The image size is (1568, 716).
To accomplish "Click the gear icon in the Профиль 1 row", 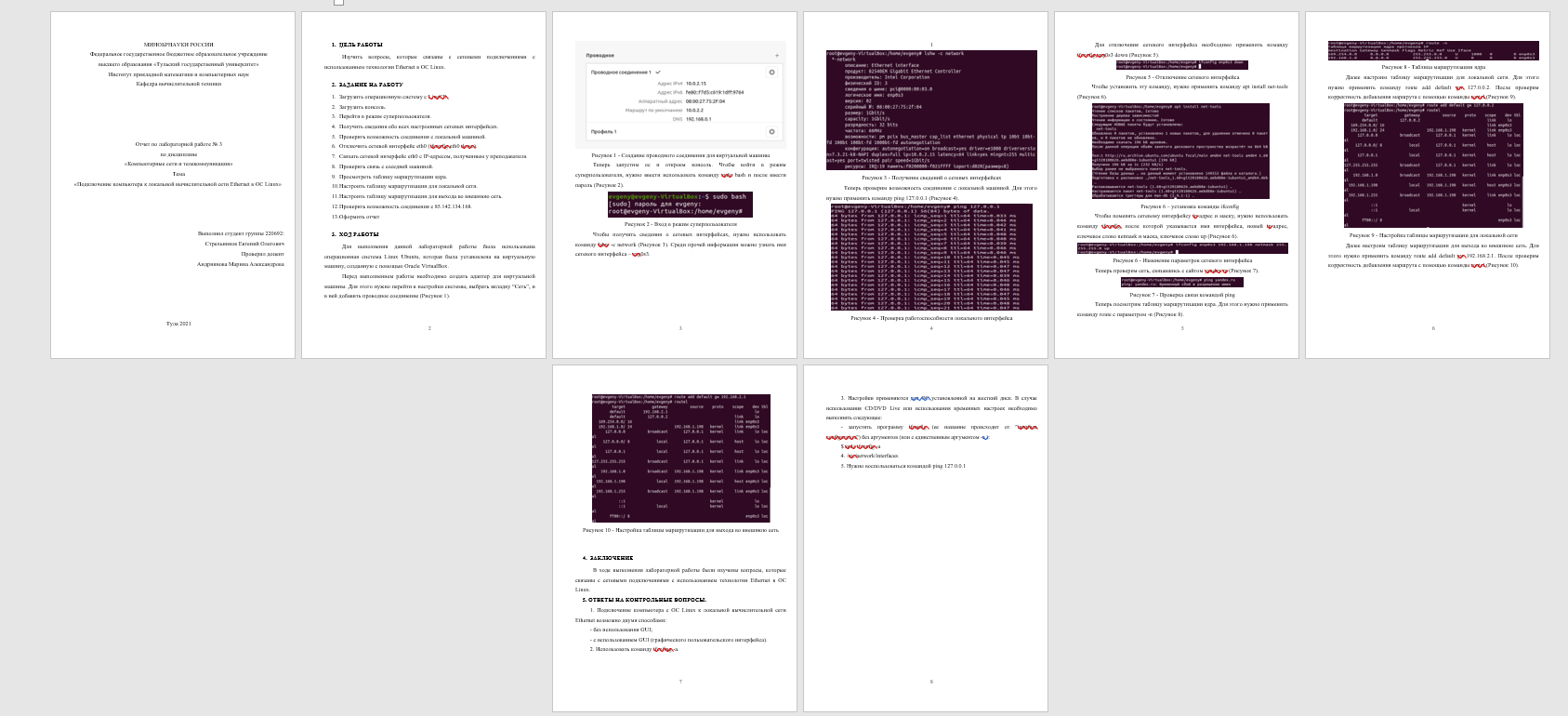I will tap(771, 131).
